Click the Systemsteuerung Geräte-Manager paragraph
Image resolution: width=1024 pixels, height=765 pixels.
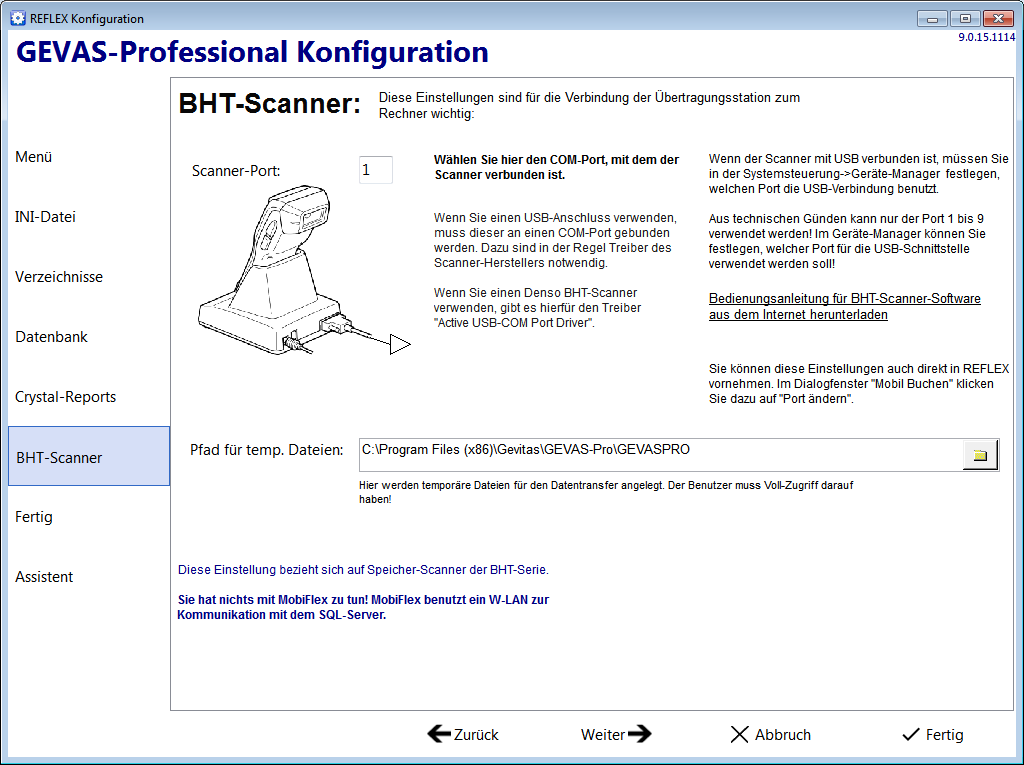pos(858,174)
